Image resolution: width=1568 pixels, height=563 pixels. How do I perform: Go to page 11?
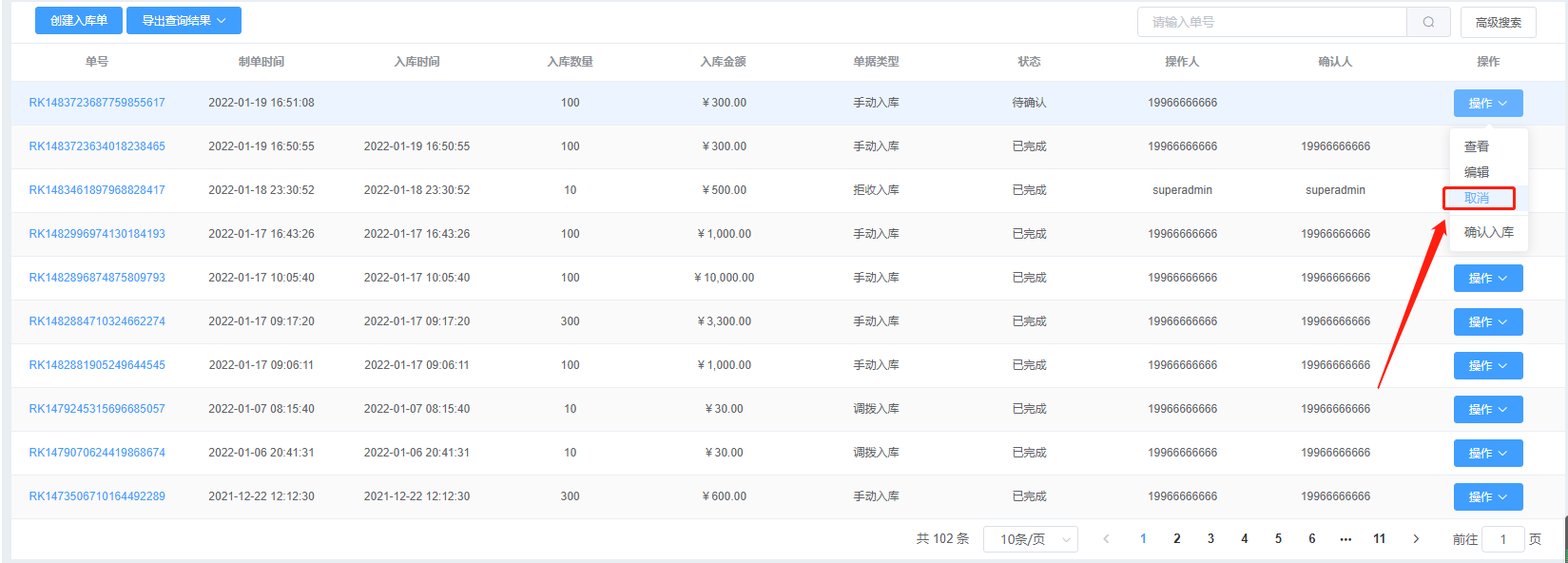tap(1380, 539)
